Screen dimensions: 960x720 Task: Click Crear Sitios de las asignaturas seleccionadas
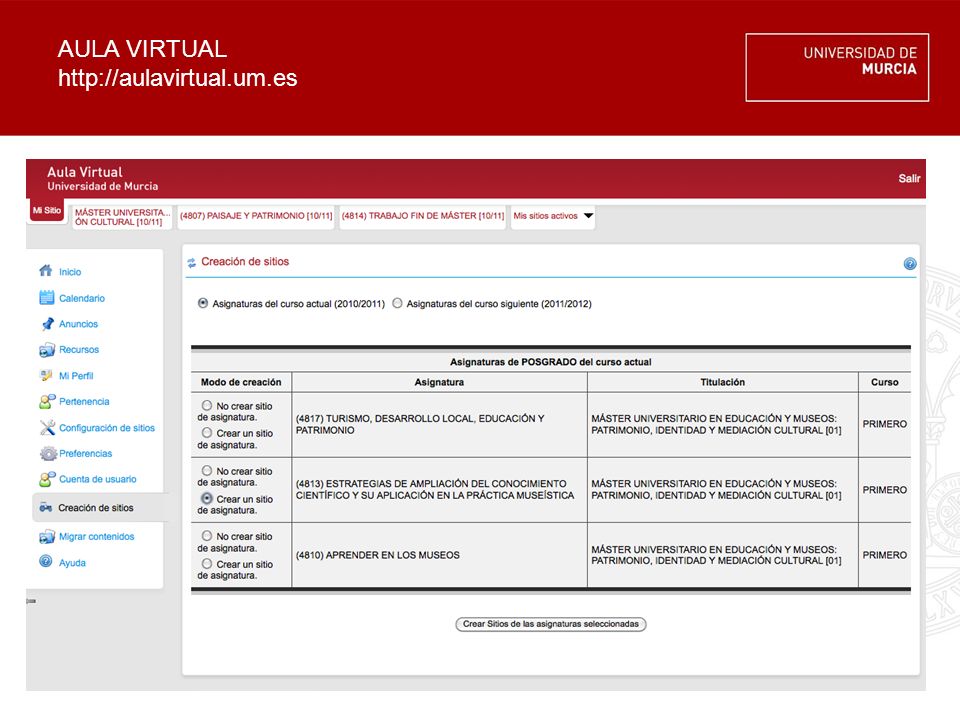tap(550, 624)
